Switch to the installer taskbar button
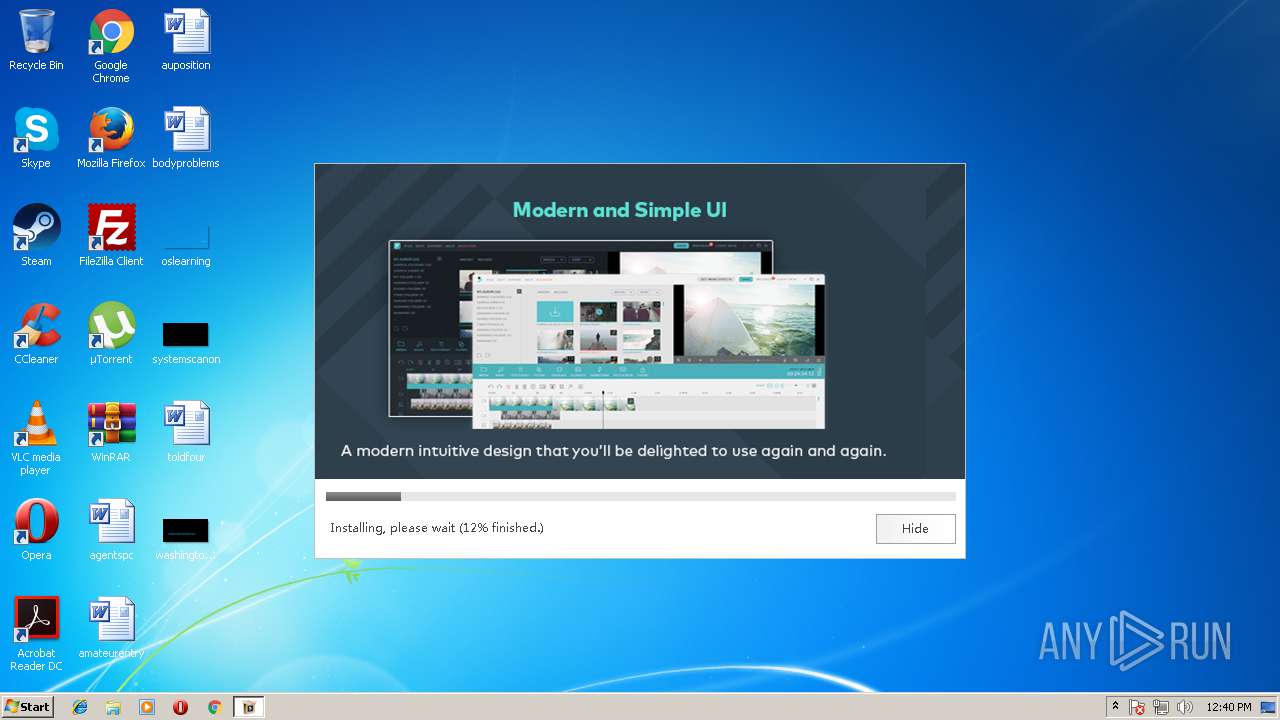Screen dimensions: 1280x720 (x=249, y=707)
